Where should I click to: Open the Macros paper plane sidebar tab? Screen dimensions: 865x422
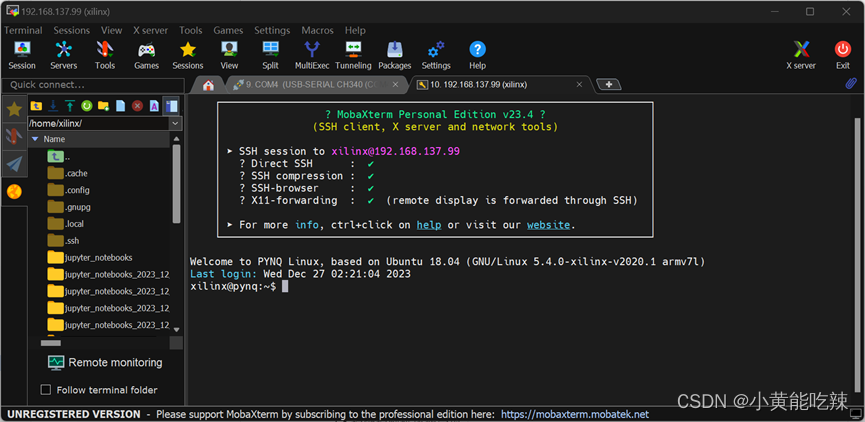click(14, 163)
